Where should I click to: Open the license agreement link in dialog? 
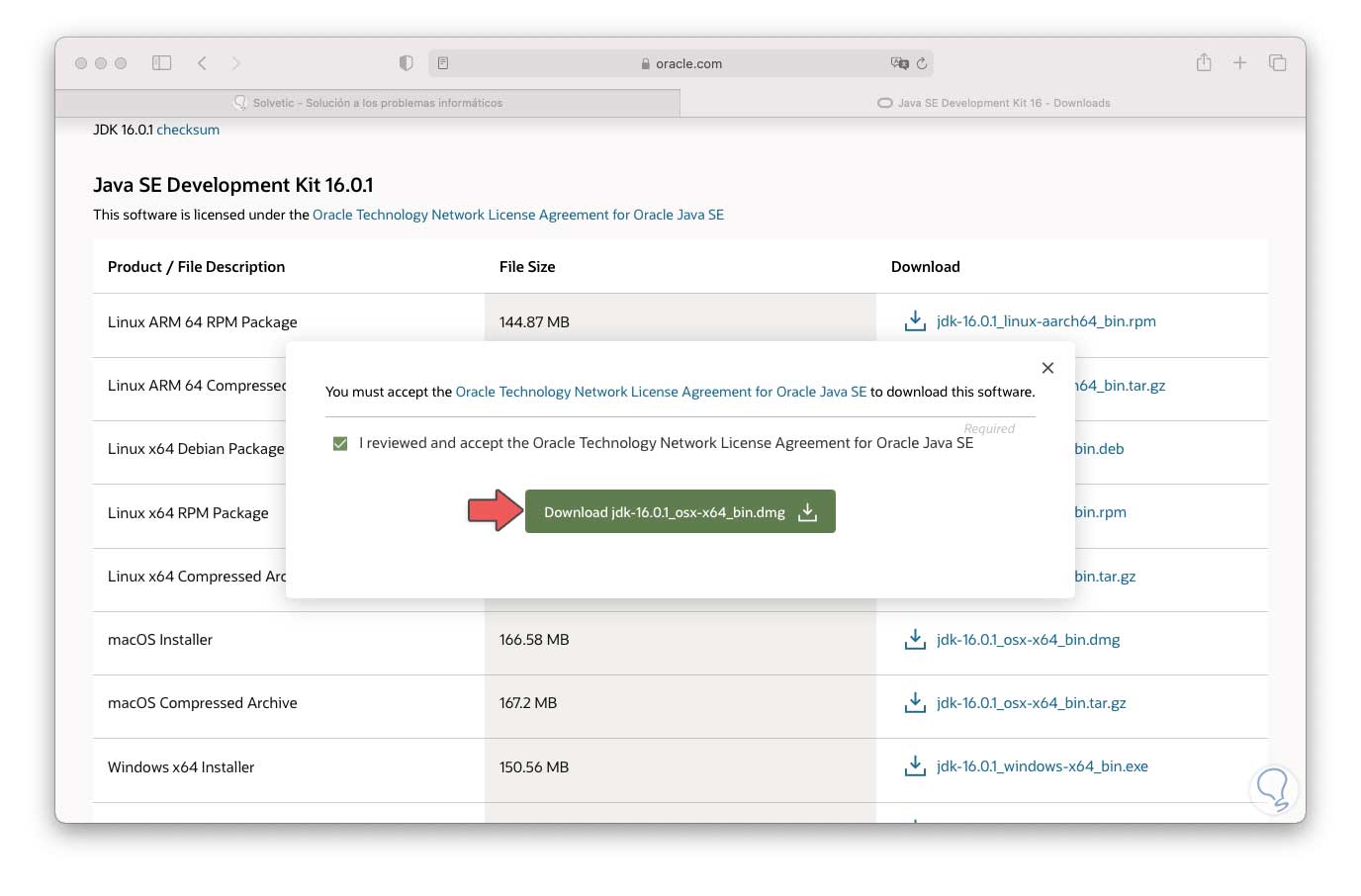click(x=661, y=392)
